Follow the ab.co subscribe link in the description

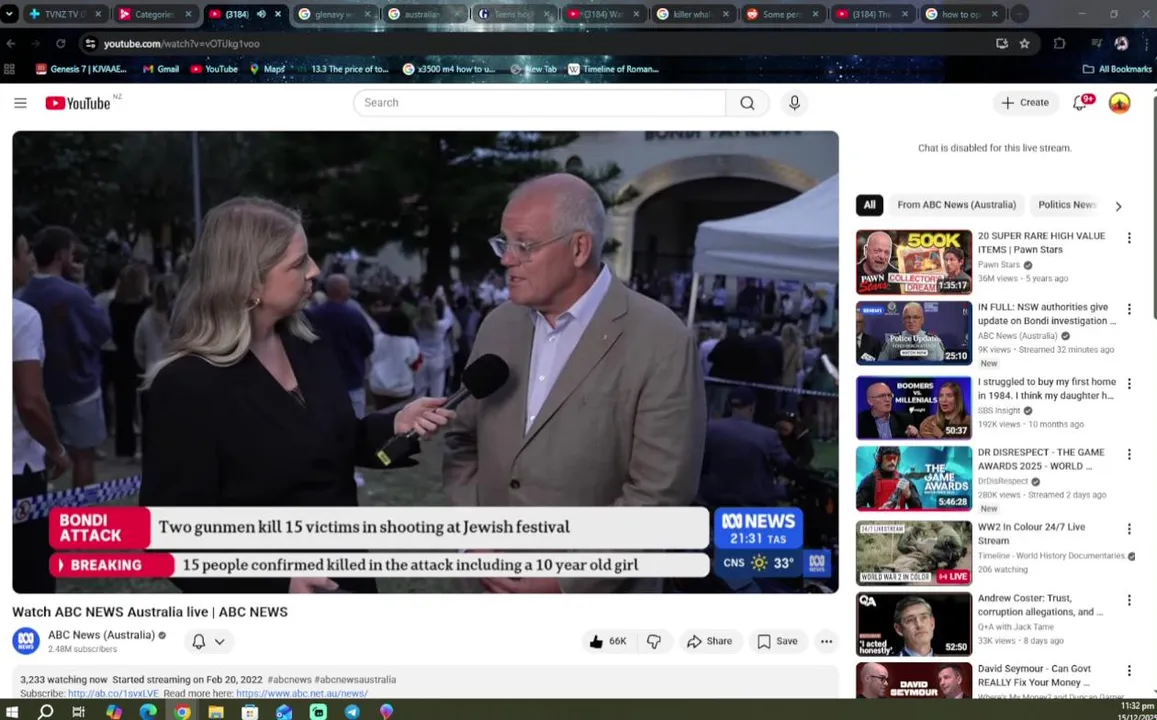(113, 693)
